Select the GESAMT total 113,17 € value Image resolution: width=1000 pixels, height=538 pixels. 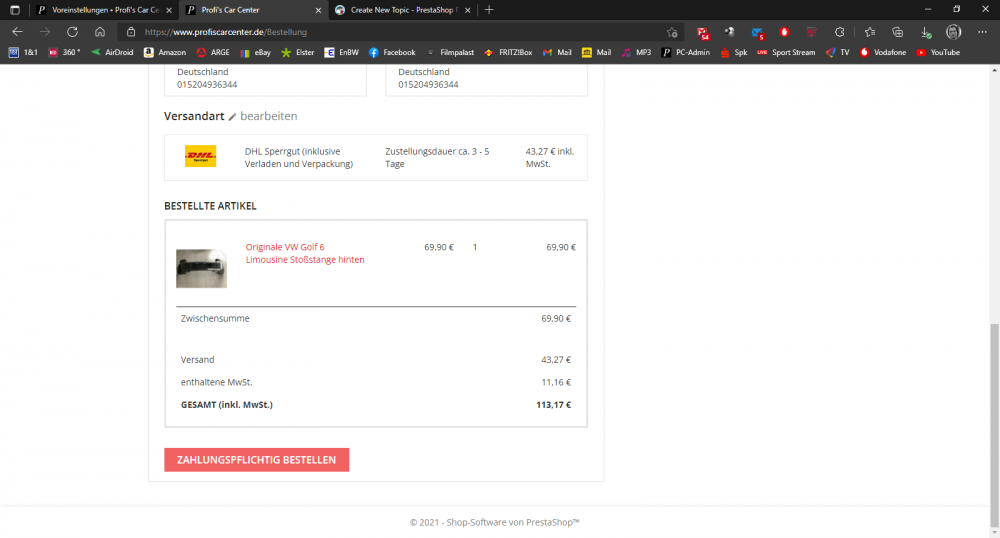554,405
